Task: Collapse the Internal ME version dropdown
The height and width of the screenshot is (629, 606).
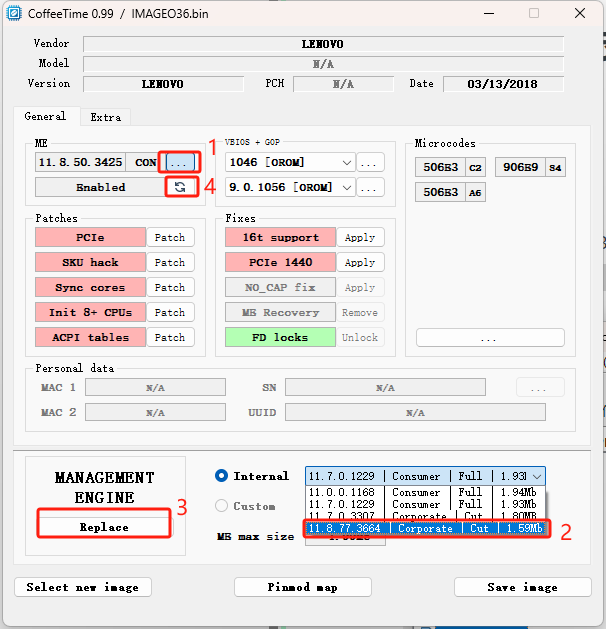Action: 538,477
